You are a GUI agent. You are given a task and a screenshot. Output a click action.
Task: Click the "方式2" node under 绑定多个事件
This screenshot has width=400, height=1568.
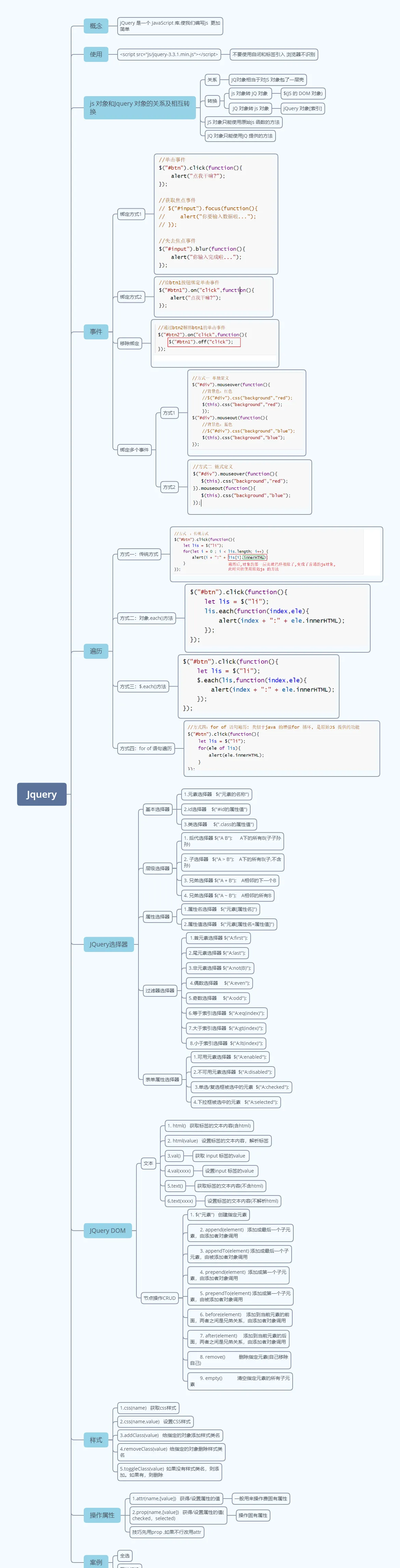coord(169,487)
